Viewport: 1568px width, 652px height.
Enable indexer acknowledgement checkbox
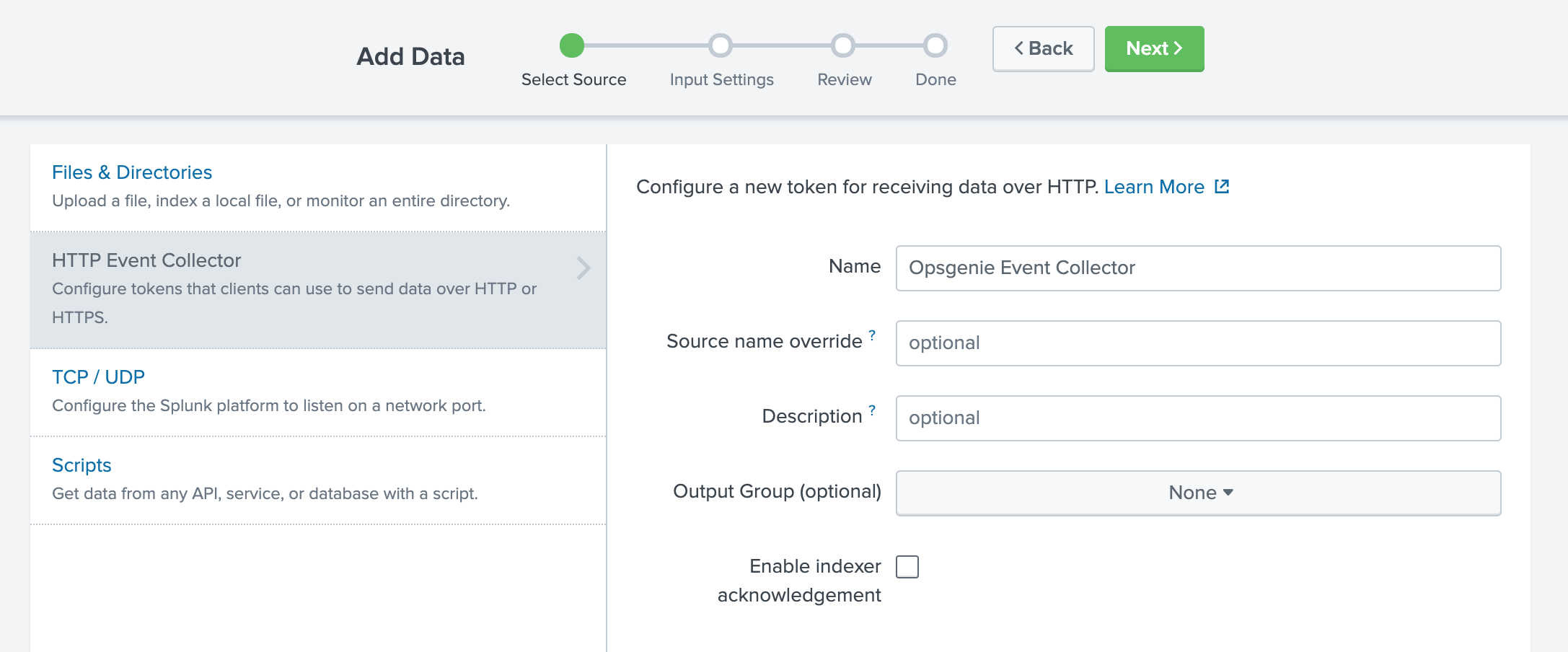point(907,567)
